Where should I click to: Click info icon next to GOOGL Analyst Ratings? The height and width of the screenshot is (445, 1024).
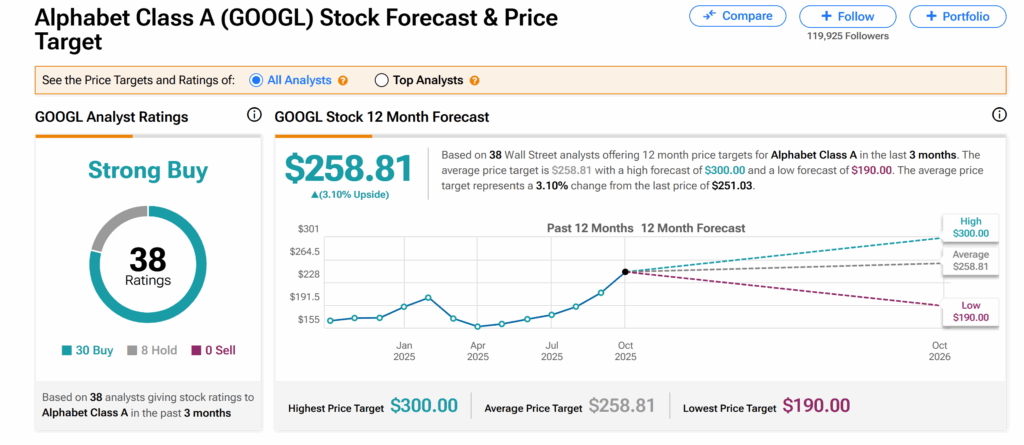[254, 116]
